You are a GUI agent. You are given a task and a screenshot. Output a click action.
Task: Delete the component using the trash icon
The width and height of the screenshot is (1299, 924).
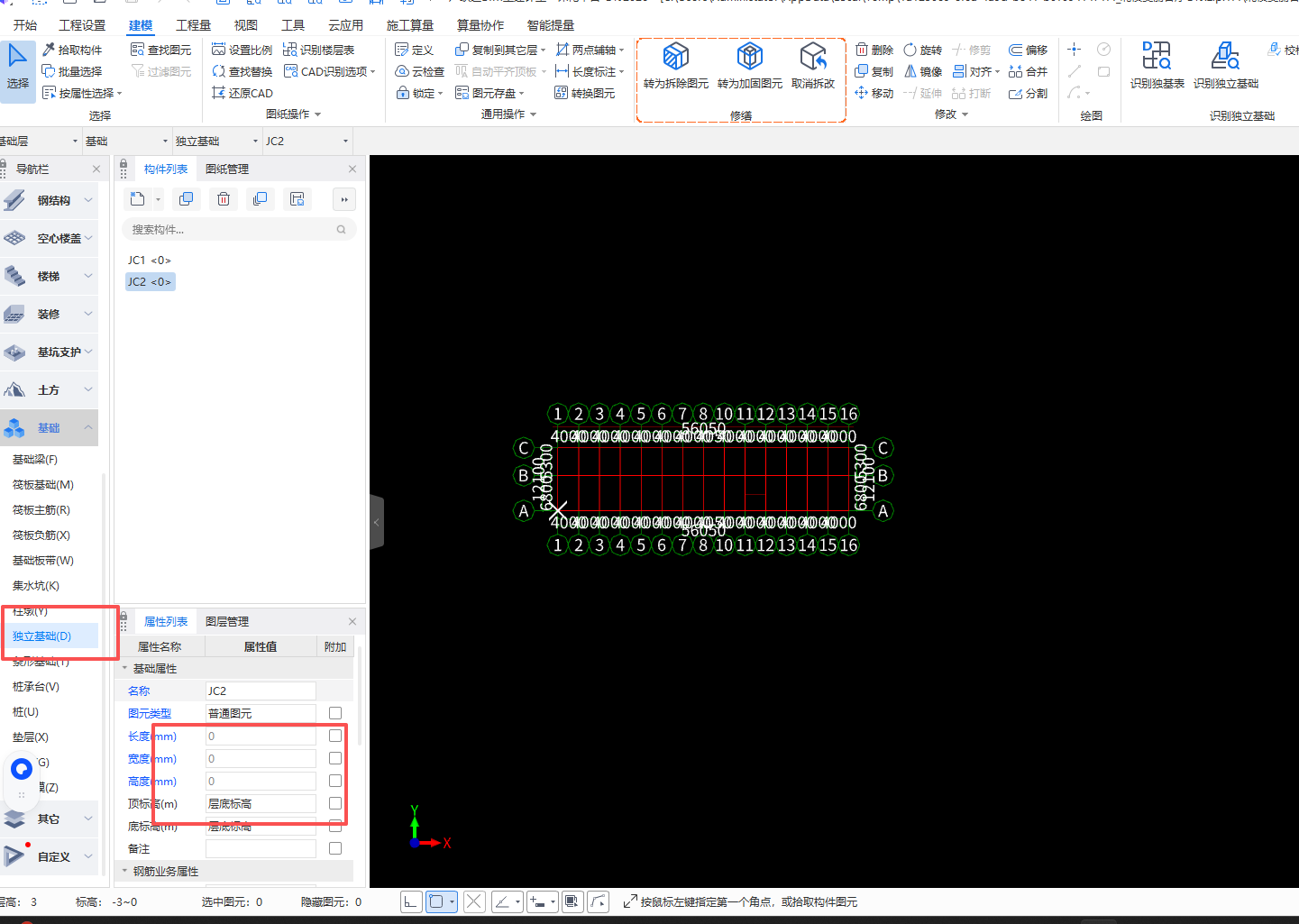coord(224,199)
